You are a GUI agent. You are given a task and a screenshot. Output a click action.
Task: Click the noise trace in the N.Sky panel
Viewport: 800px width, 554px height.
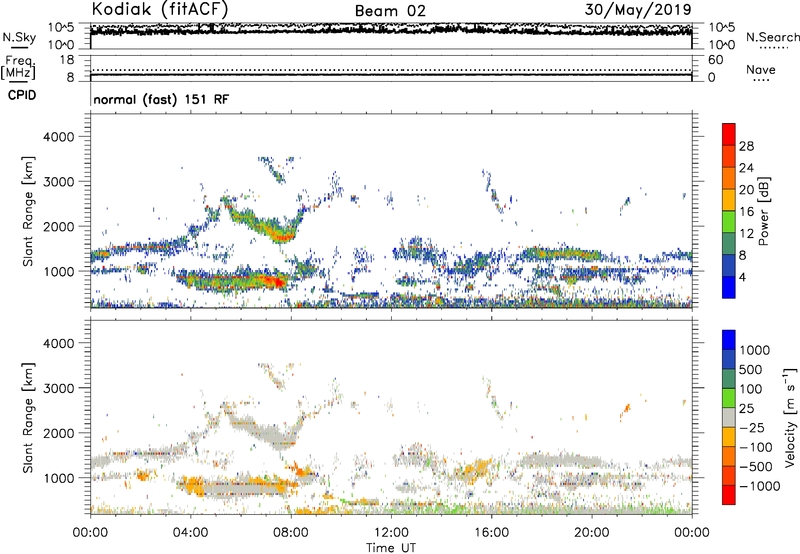pyautogui.click(x=391, y=30)
